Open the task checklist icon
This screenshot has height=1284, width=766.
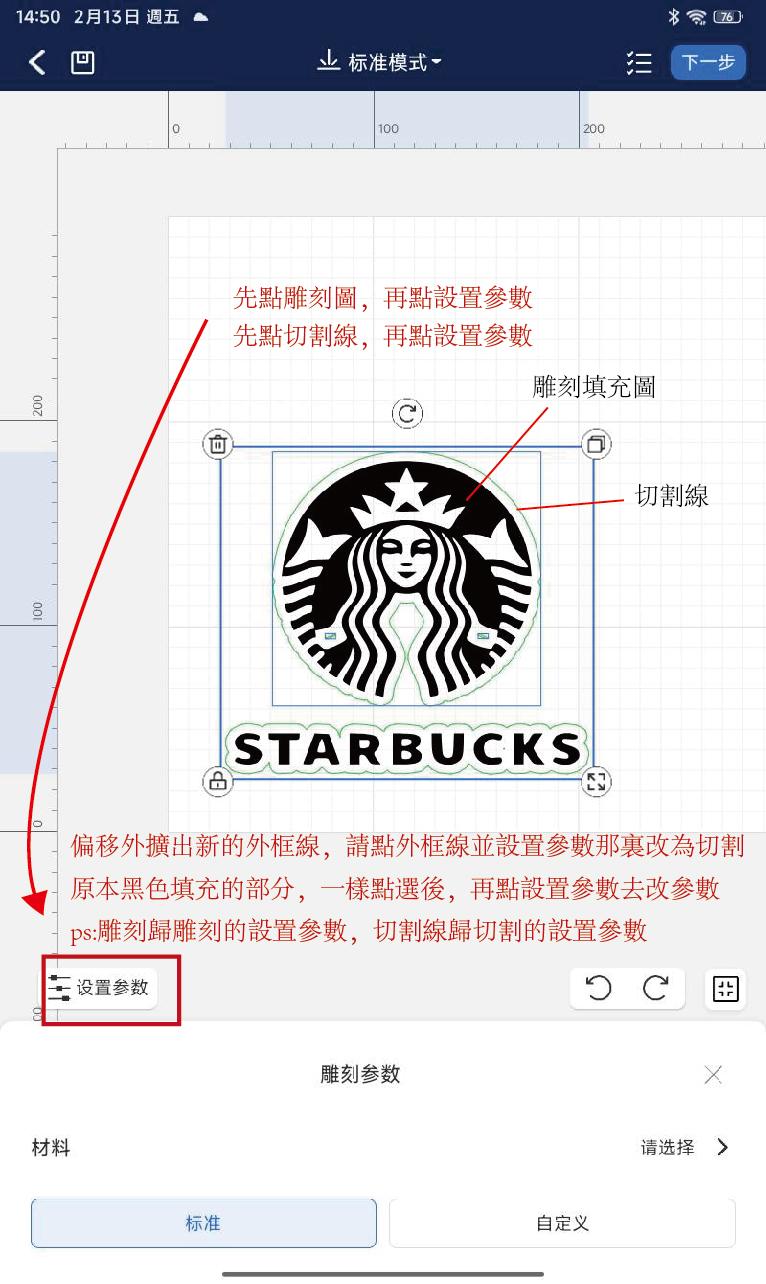(x=639, y=63)
